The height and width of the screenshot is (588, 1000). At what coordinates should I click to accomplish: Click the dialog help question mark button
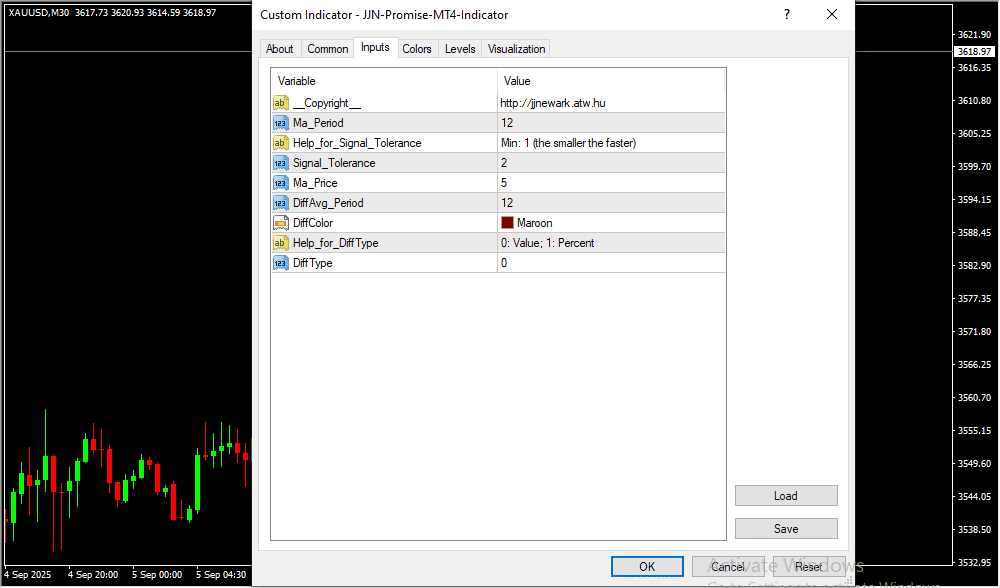(787, 15)
